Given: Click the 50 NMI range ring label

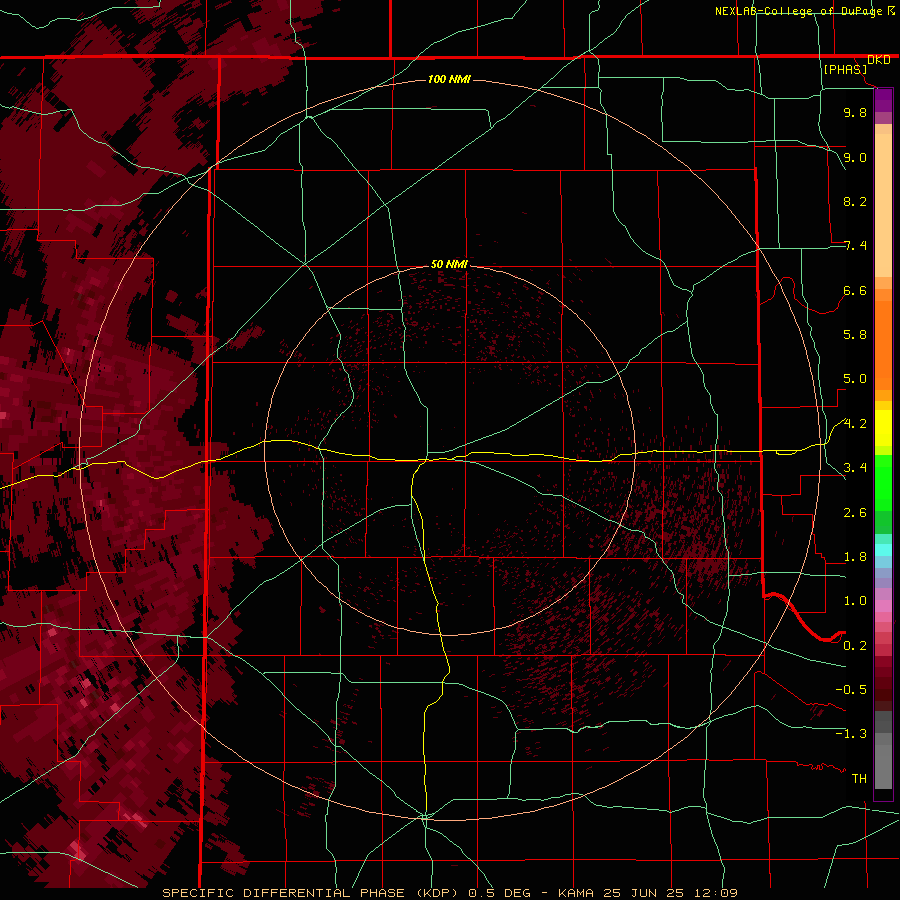Looking at the screenshot, I should pyautogui.click(x=449, y=264).
